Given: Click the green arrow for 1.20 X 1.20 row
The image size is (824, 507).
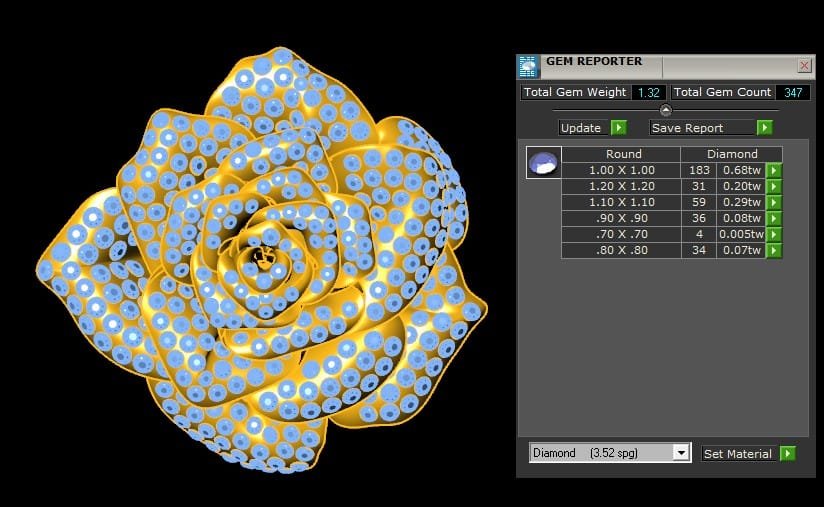Looking at the screenshot, I should pyautogui.click(x=773, y=187).
